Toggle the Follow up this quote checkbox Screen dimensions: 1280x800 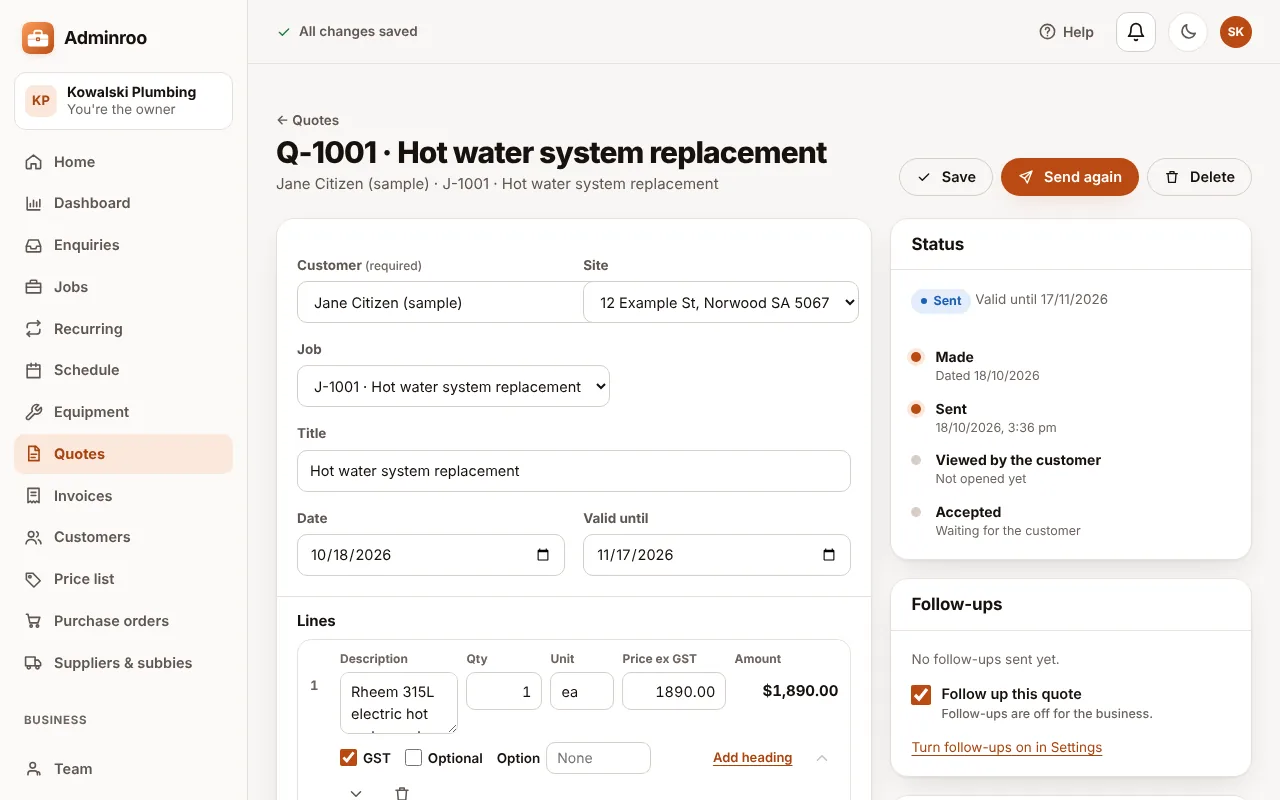click(x=921, y=695)
